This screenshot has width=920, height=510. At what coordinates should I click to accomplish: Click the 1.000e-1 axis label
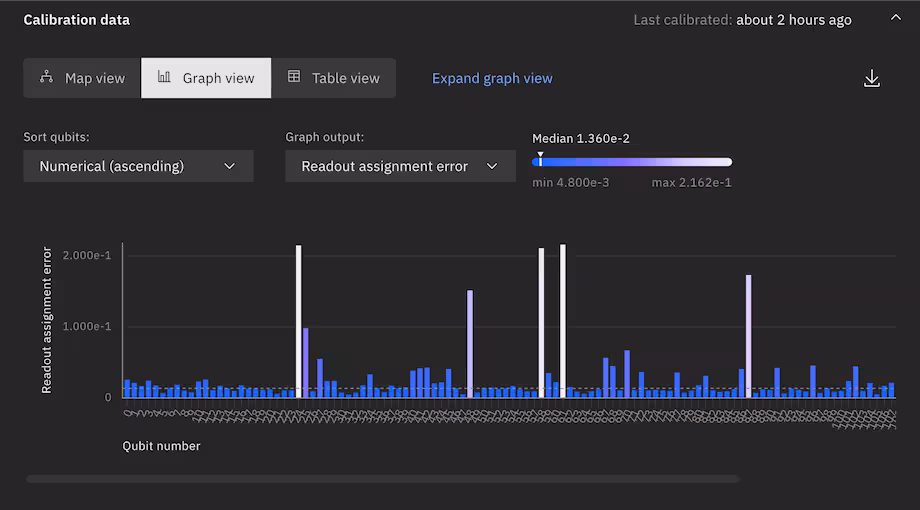[x=87, y=326]
